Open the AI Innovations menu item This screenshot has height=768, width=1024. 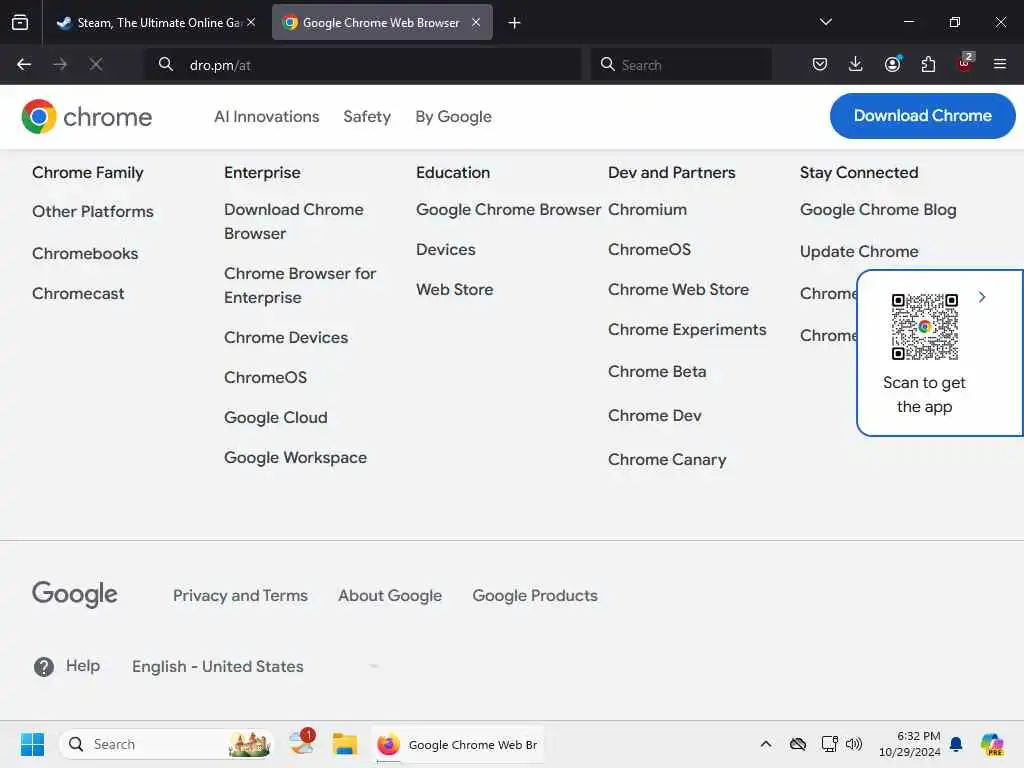tap(266, 116)
